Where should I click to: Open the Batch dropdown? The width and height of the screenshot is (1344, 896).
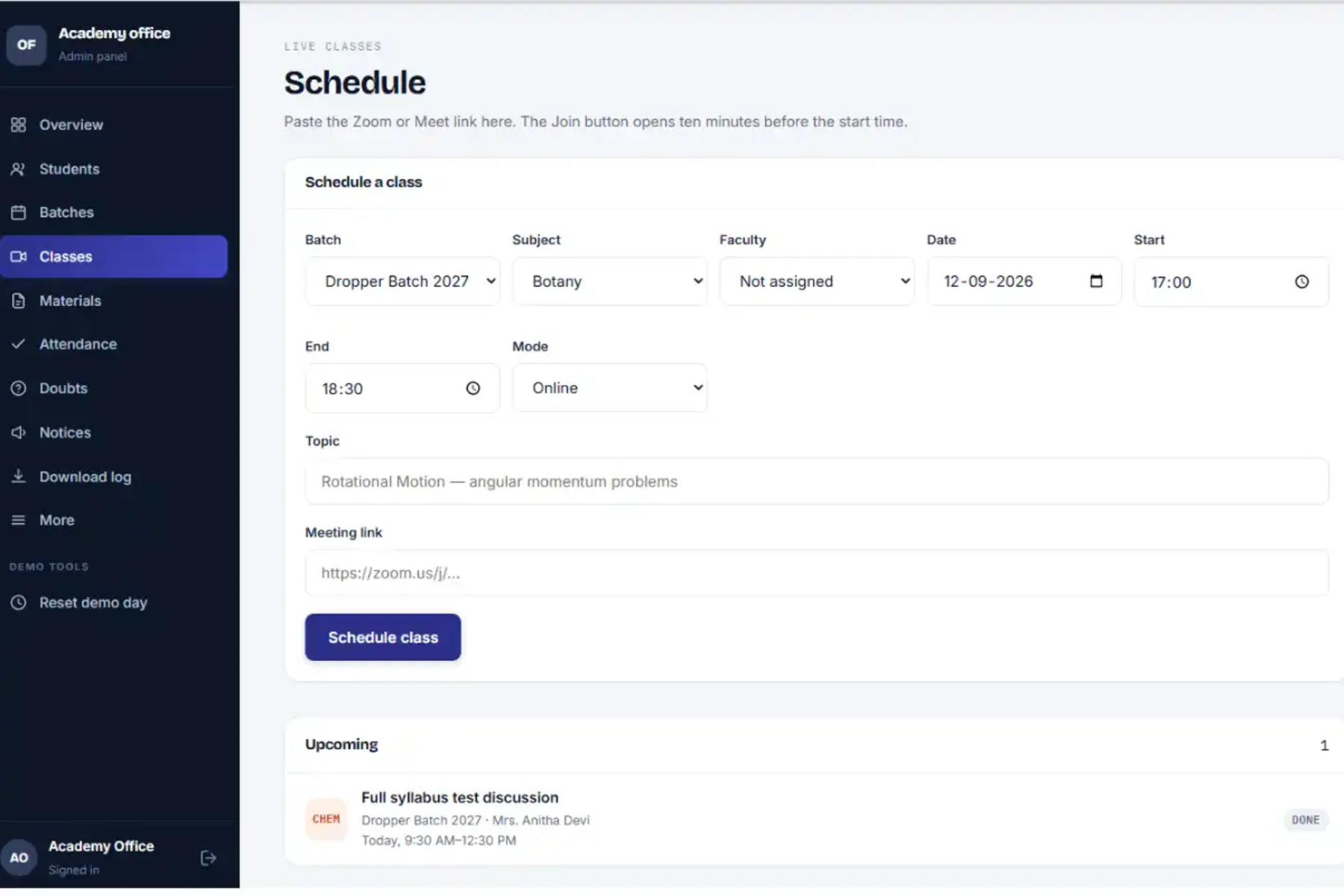pos(402,281)
